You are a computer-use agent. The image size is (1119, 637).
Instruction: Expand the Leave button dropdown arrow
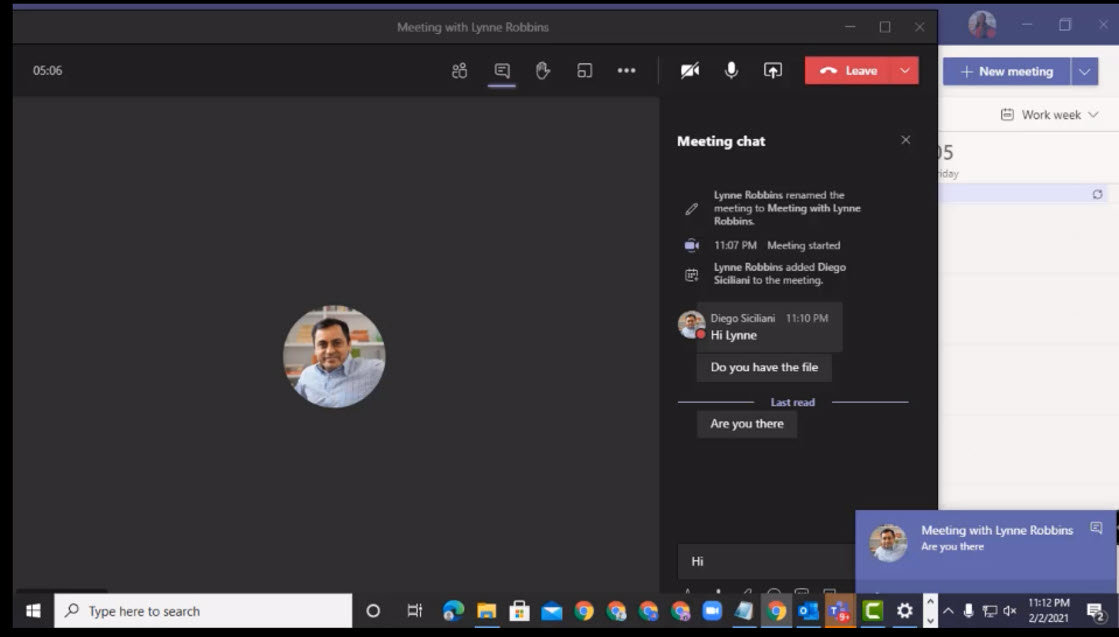(x=904, y=71)
